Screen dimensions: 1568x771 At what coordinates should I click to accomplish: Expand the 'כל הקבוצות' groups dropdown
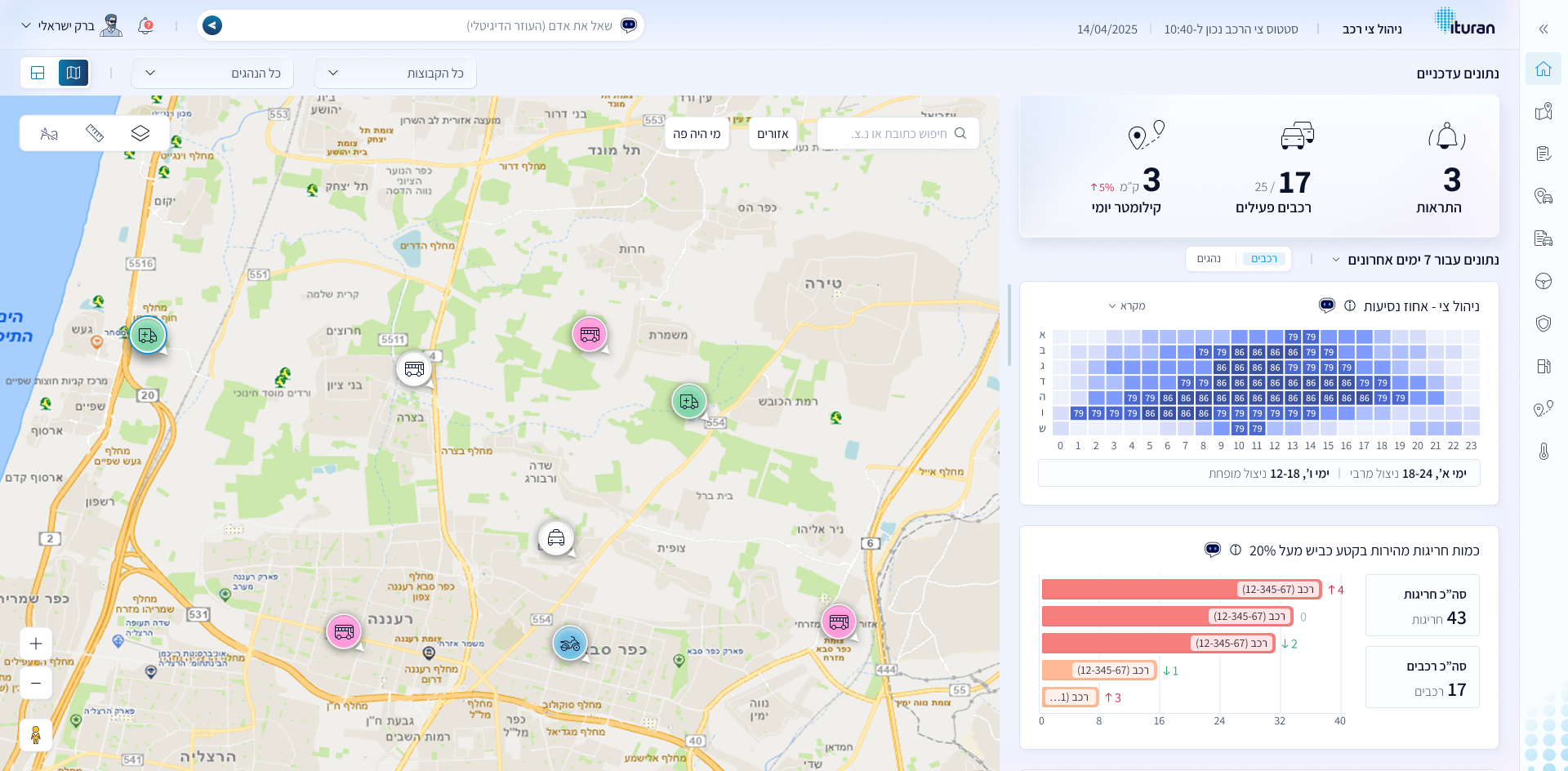click(395, 74)
